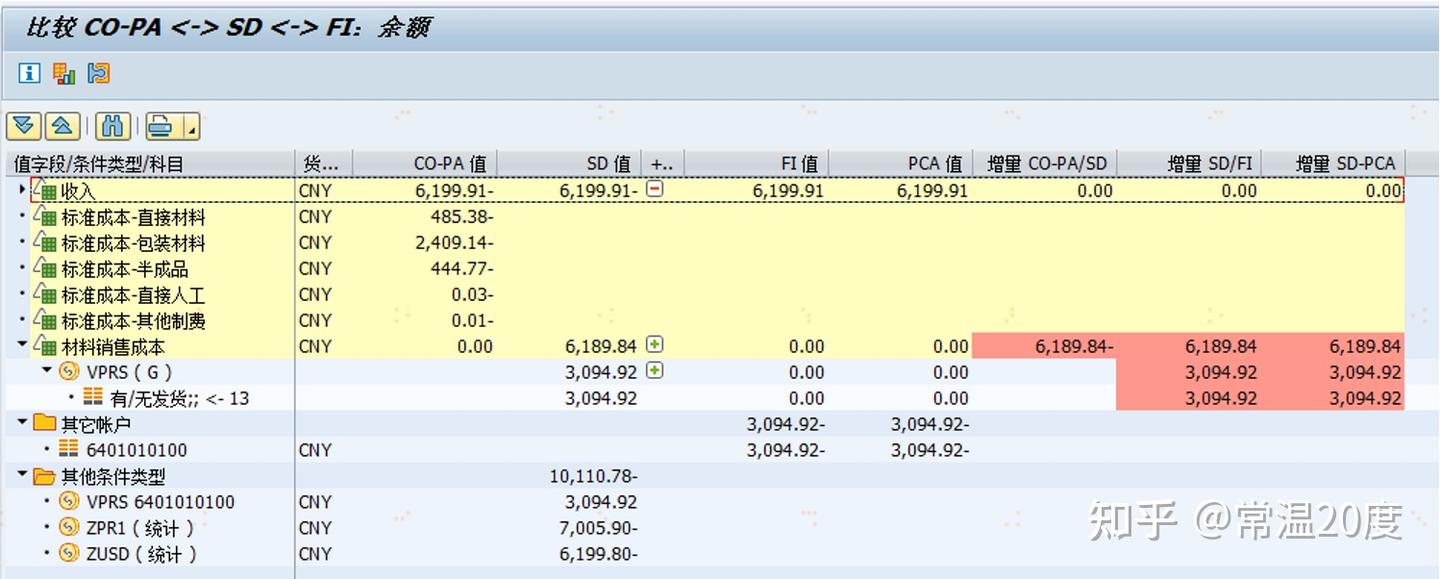Expand VPRS（G）detail via green plus toggle
This screenshot has height=579, width=1440.
click(x=655, y=372)
